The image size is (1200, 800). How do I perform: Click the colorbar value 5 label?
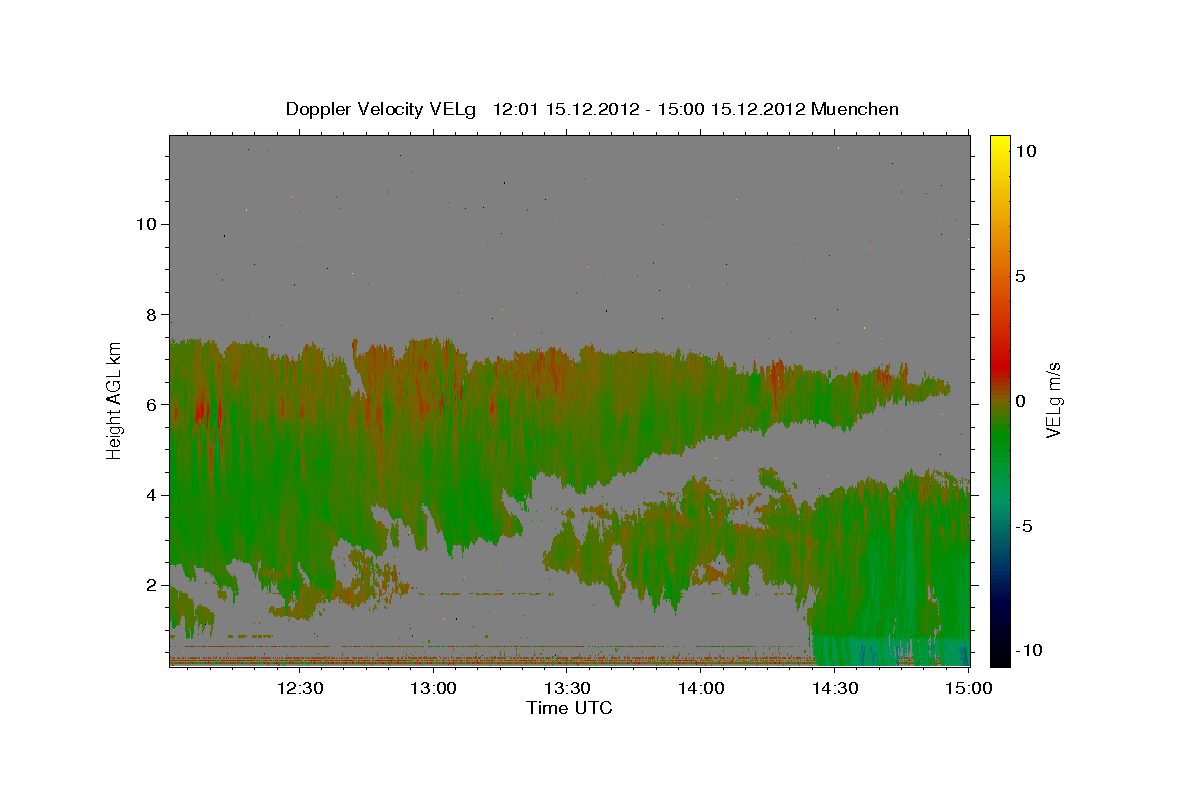point(1020,276)
